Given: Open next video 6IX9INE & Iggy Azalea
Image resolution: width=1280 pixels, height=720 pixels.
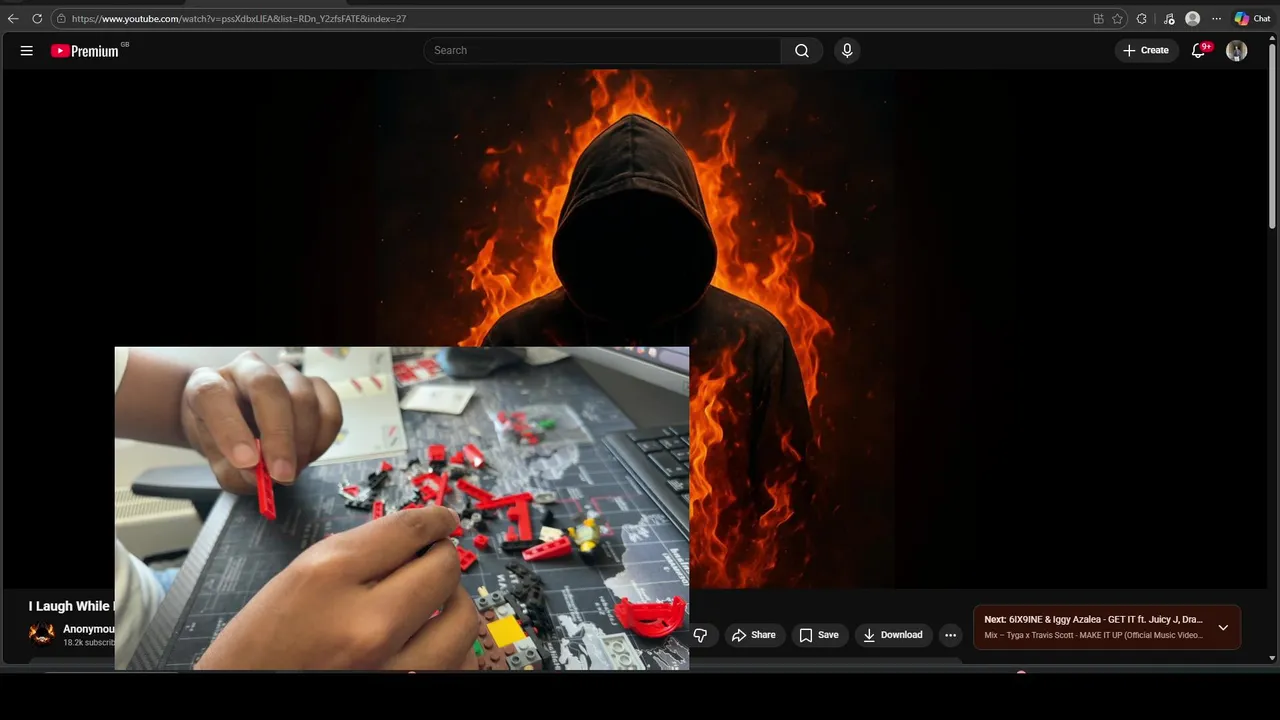Looking at the screenshot, I should (1093, 620).
